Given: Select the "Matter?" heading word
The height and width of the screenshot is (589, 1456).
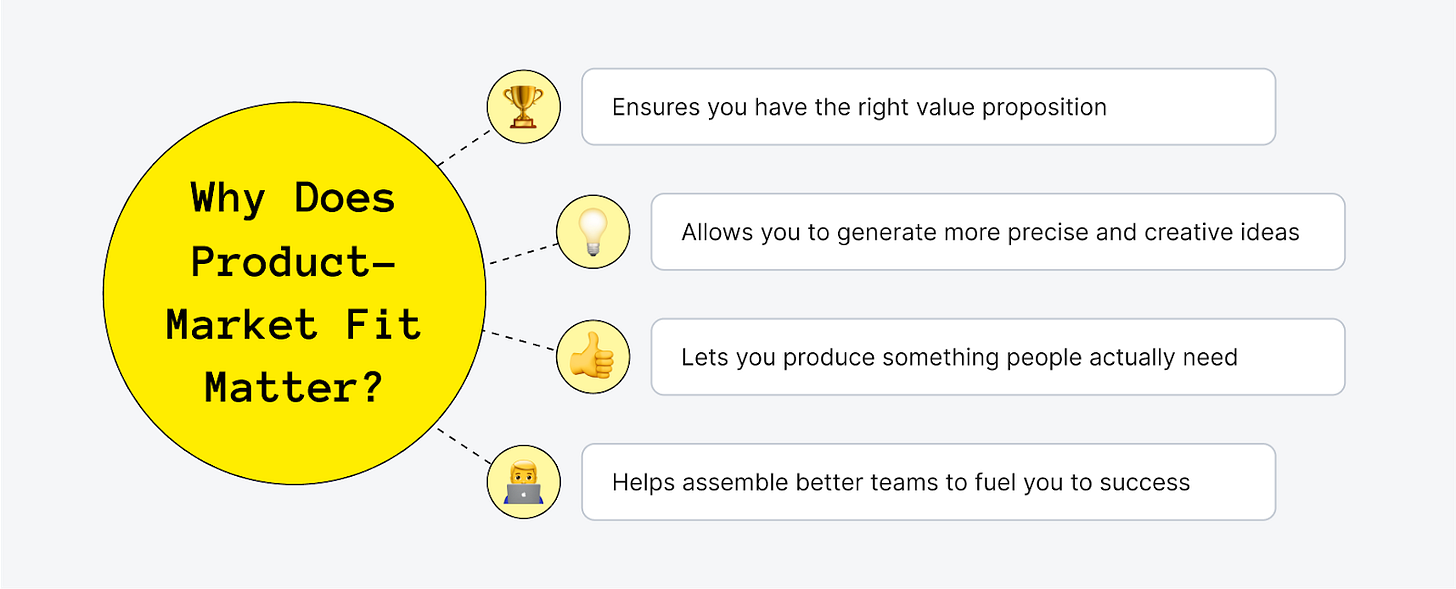Looking at the screenshot, I should [293, 388].
